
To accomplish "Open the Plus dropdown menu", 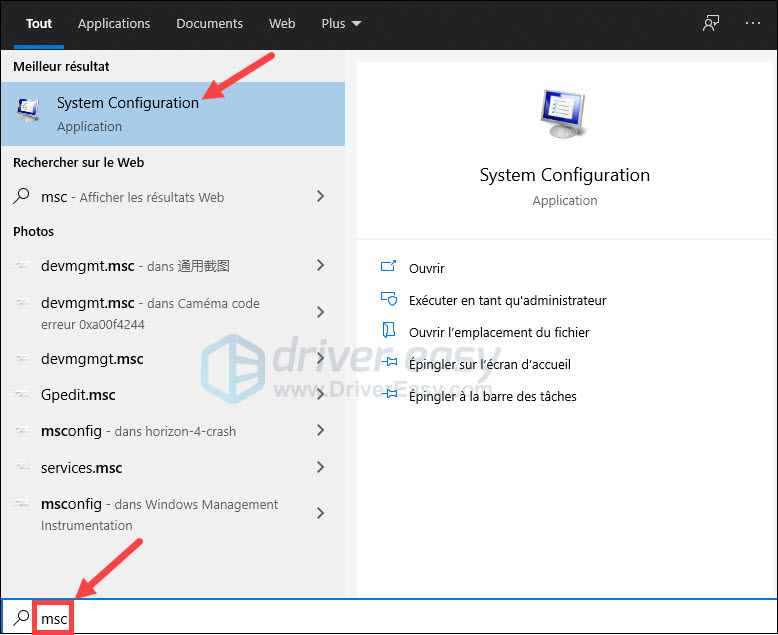I will pos(341,23).
